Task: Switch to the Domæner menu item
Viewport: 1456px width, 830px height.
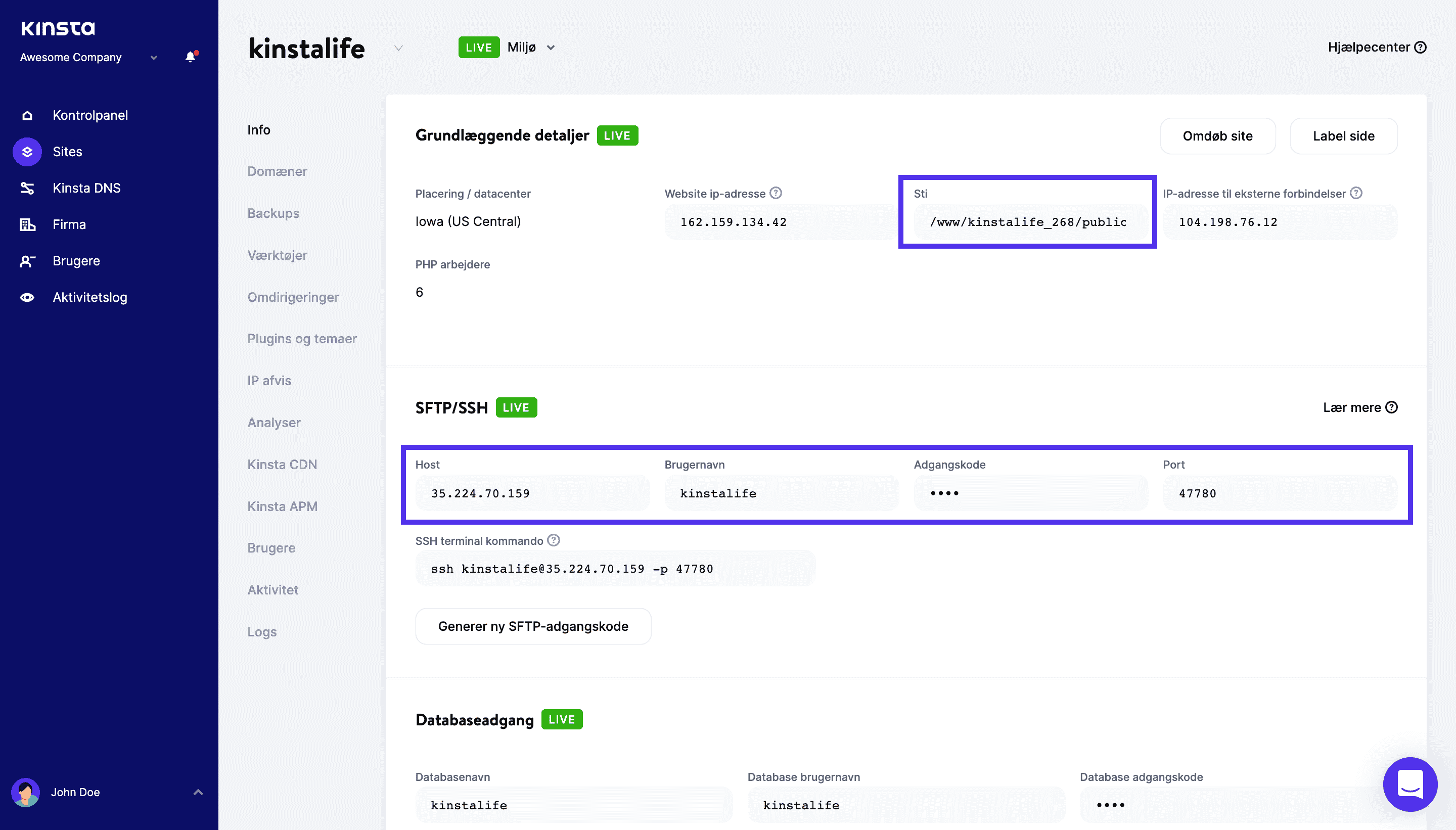Action: tap(278, 171)
